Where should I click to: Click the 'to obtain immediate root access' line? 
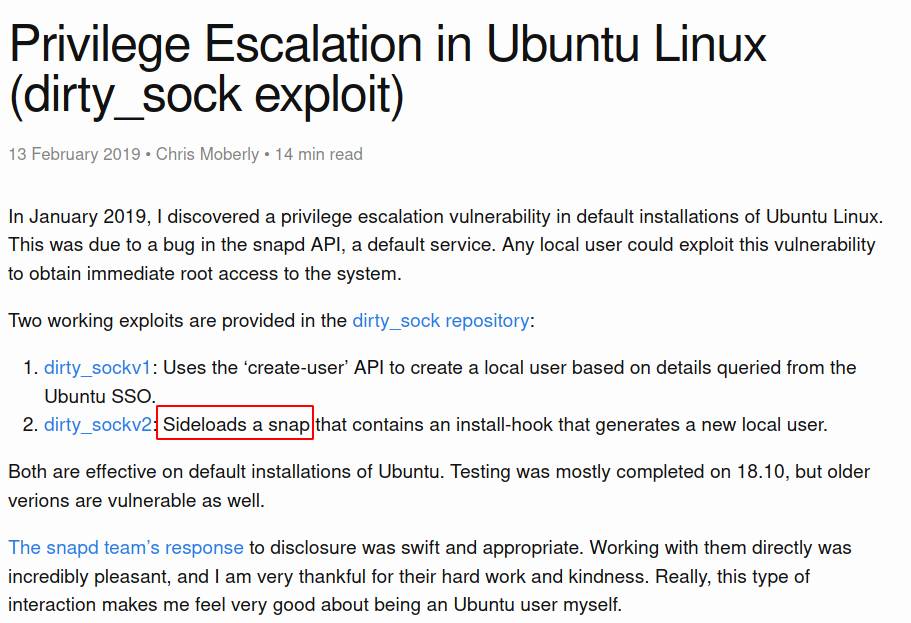[205, 274]
